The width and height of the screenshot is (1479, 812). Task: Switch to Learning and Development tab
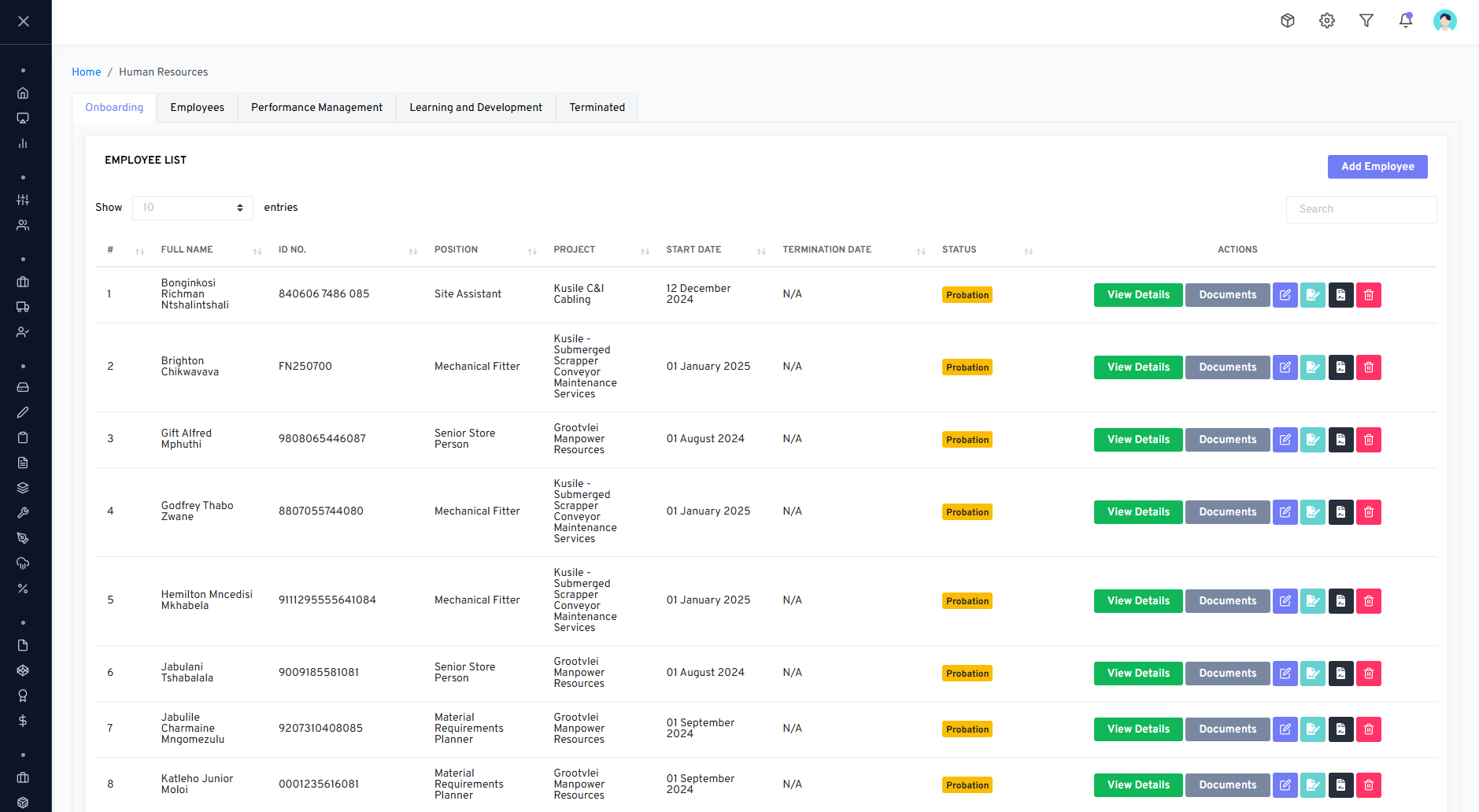pyautogui.click(x=476, y=108)
